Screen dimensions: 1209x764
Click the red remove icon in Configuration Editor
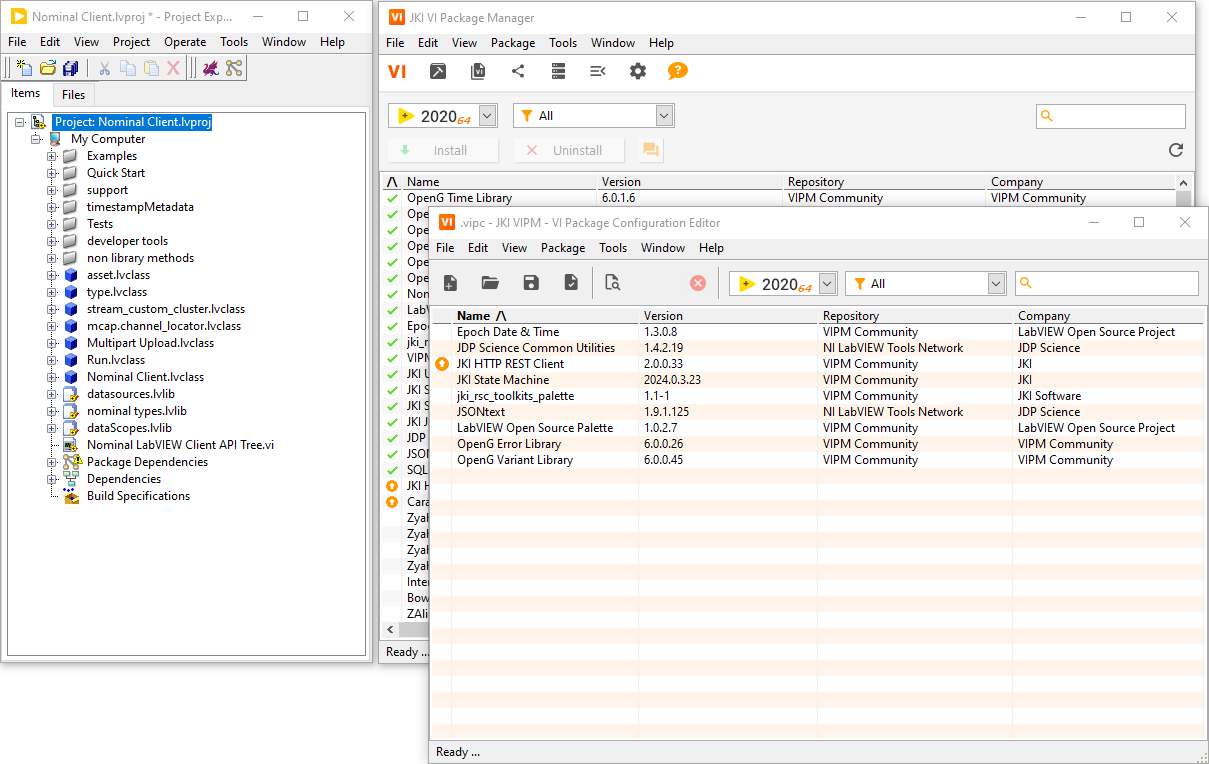698,283
